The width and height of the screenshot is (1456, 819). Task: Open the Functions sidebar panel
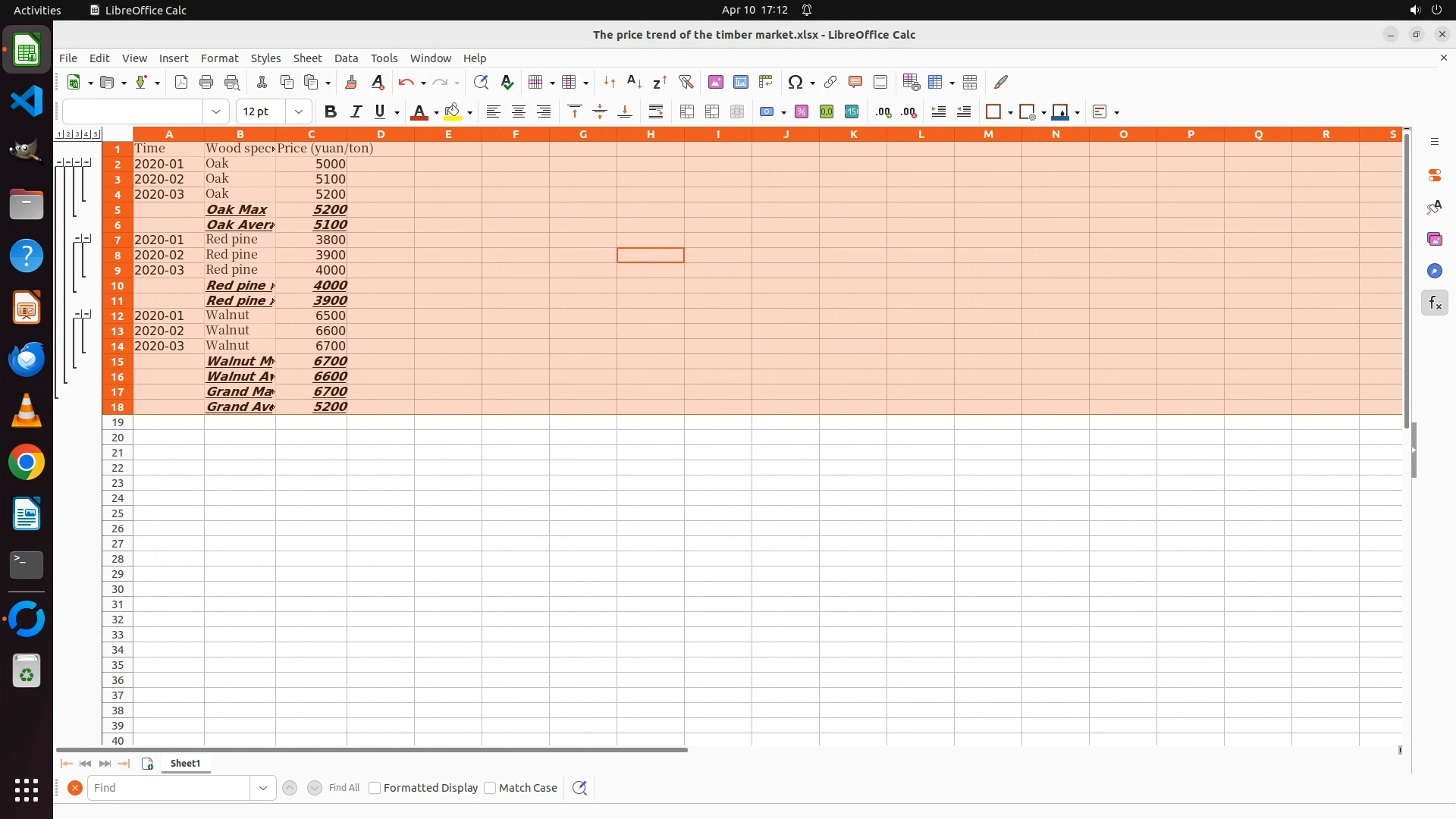click(x=1434, y=303)
